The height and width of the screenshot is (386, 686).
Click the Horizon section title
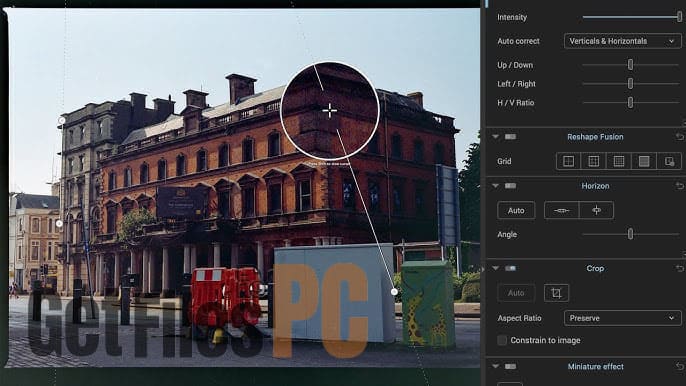pos(595,186)
